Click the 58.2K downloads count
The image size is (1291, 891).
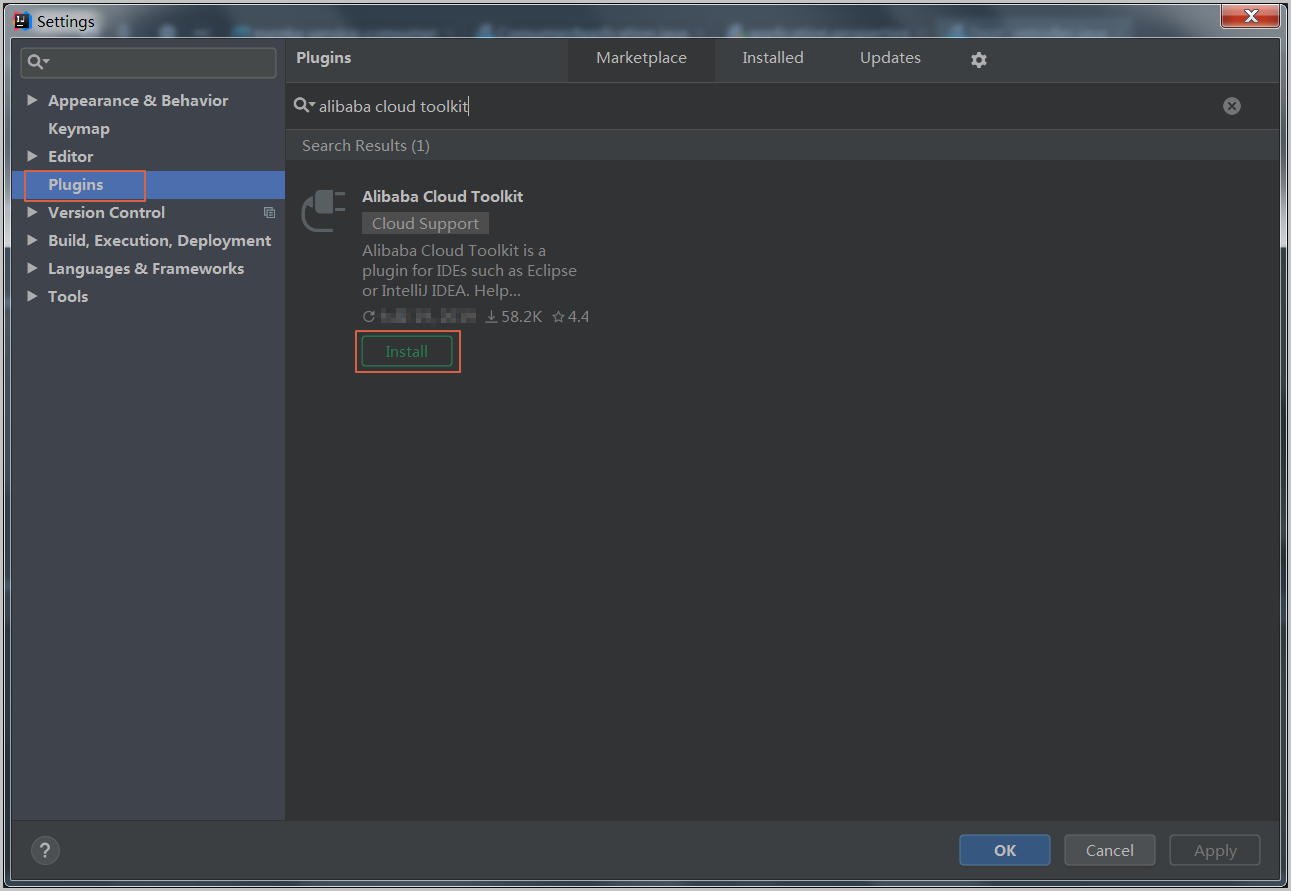[514, 317]
